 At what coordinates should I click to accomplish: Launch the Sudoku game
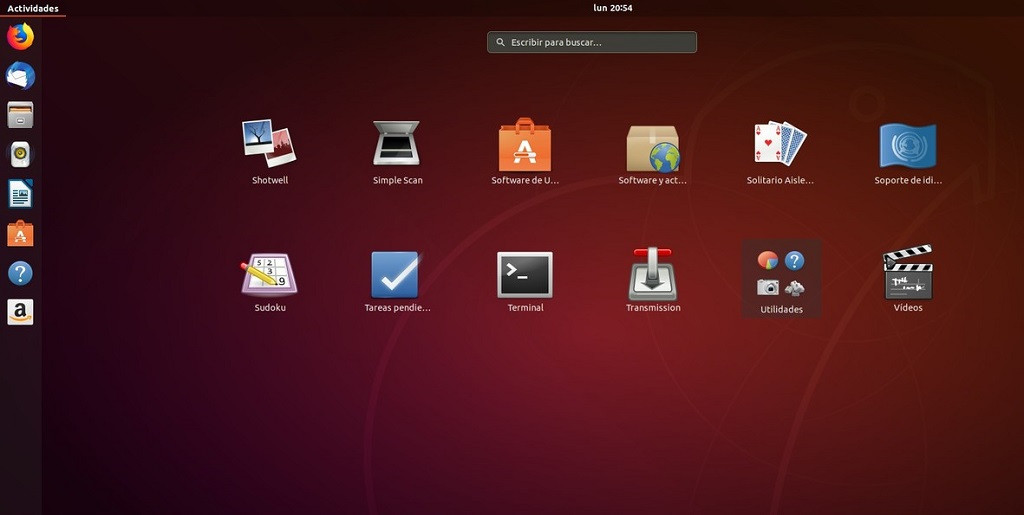point(269,273)
